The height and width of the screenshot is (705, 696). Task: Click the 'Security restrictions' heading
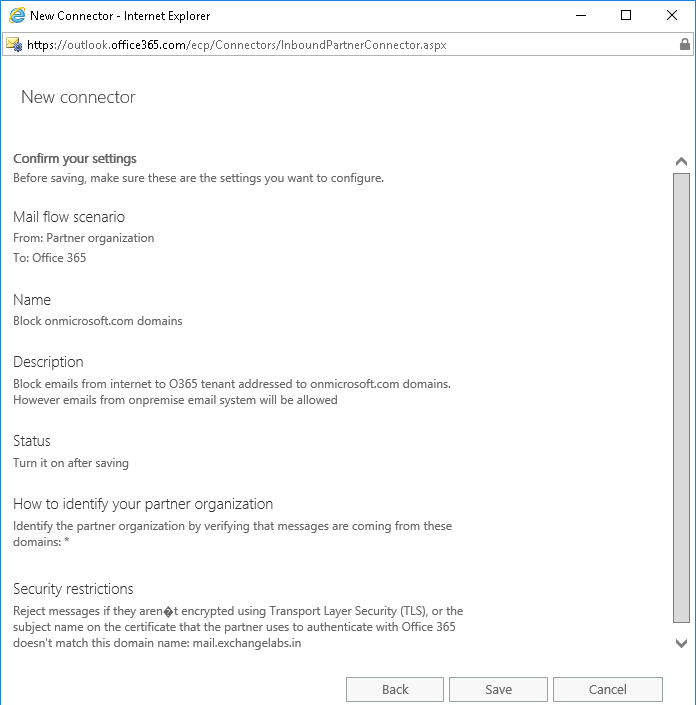73,589
